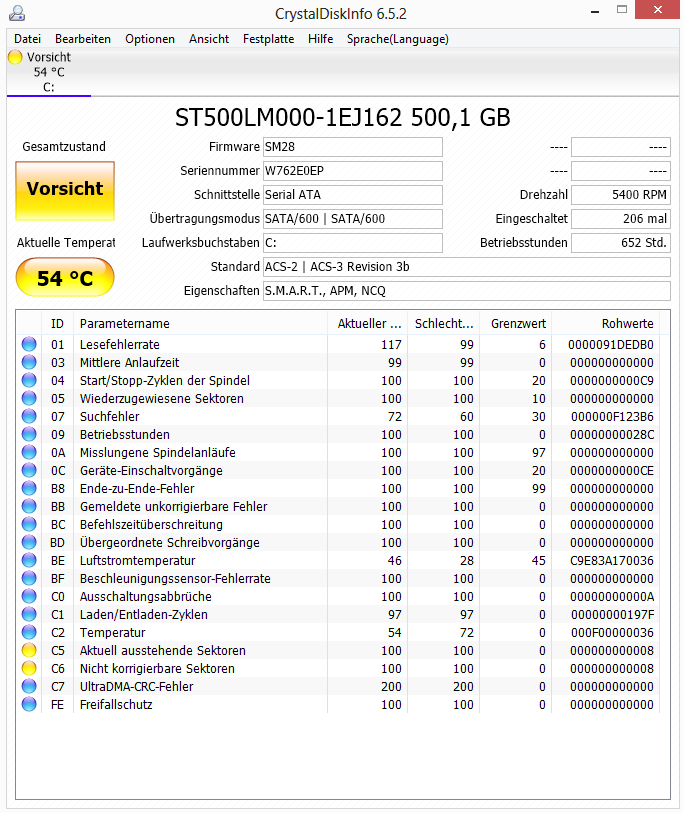The image size is (683, 813).
Task: Click status icon for Ende-zu-Ende-Fehler
Action: pos(29,488)
